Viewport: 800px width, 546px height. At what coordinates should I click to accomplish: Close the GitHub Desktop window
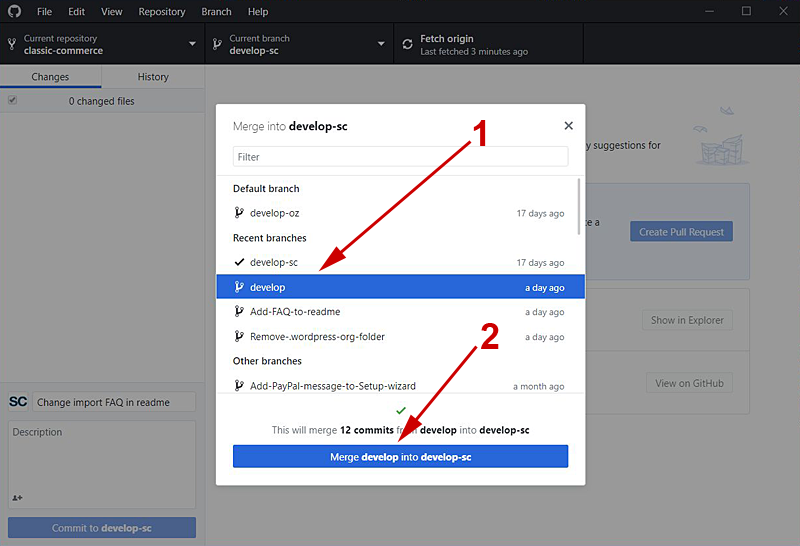tap(783, 11)
